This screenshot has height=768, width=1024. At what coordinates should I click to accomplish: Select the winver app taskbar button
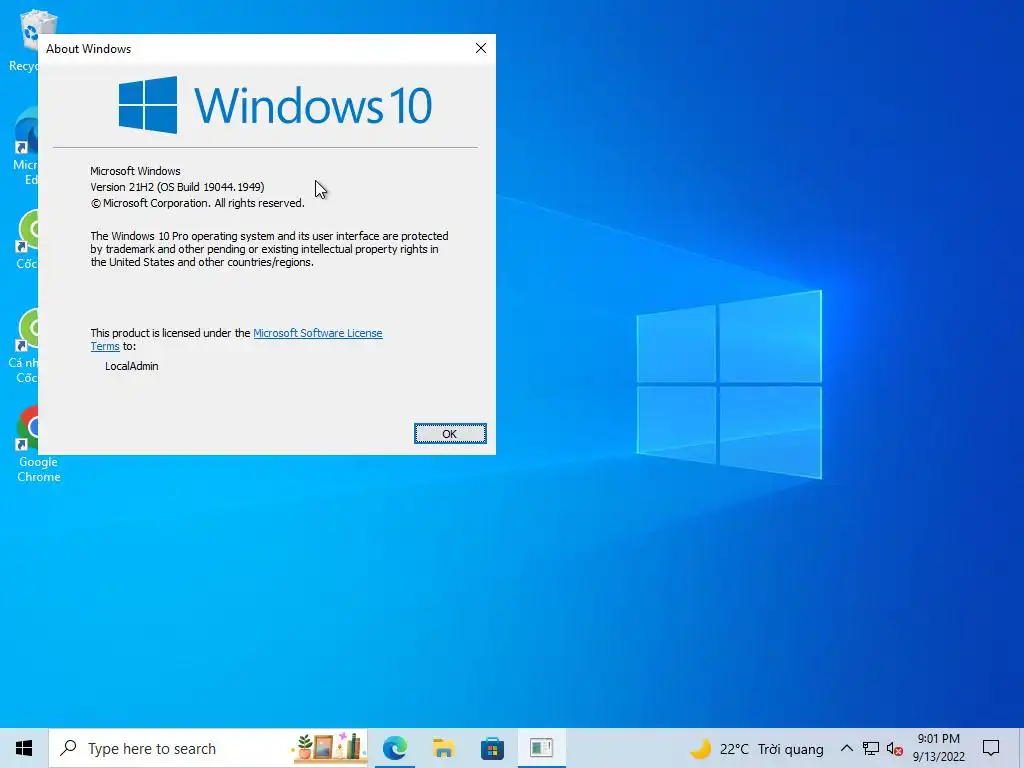tap(541, 748)
